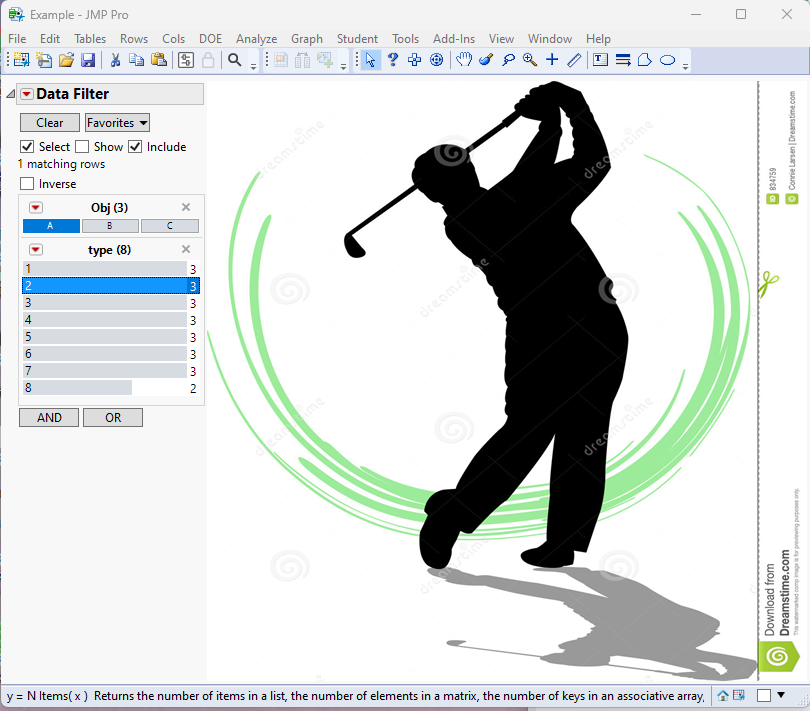Select the Help question mark tool
810x711 pixels.
(x=393, y=60)
